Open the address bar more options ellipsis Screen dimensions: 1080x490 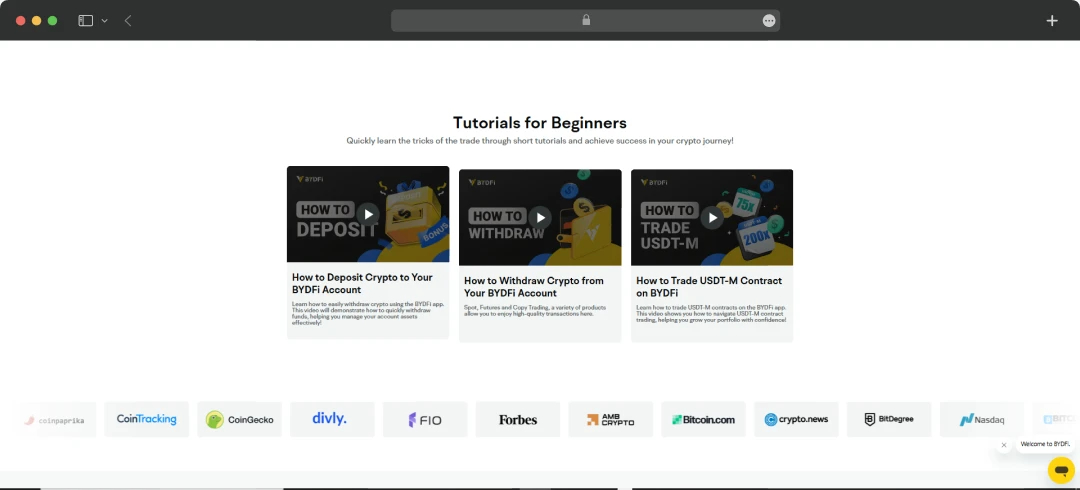click(769, 21)
